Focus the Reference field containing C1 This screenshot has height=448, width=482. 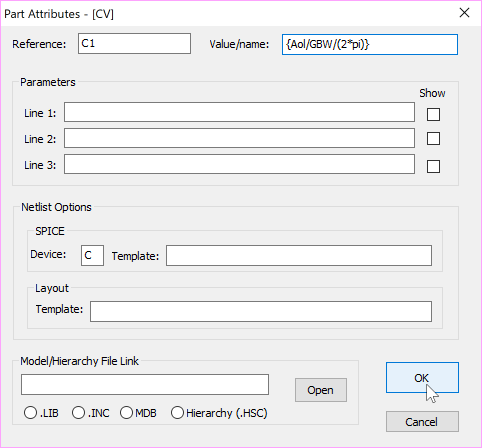[x=134, y=43]
